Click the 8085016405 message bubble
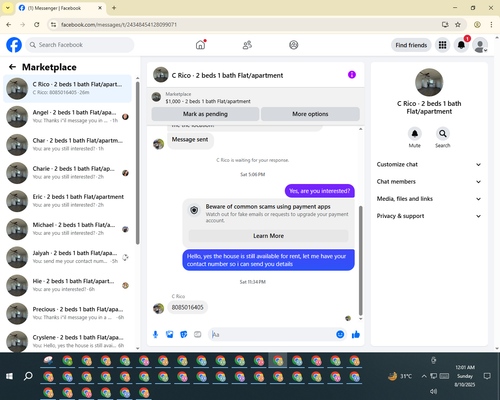 click(187, 307)
